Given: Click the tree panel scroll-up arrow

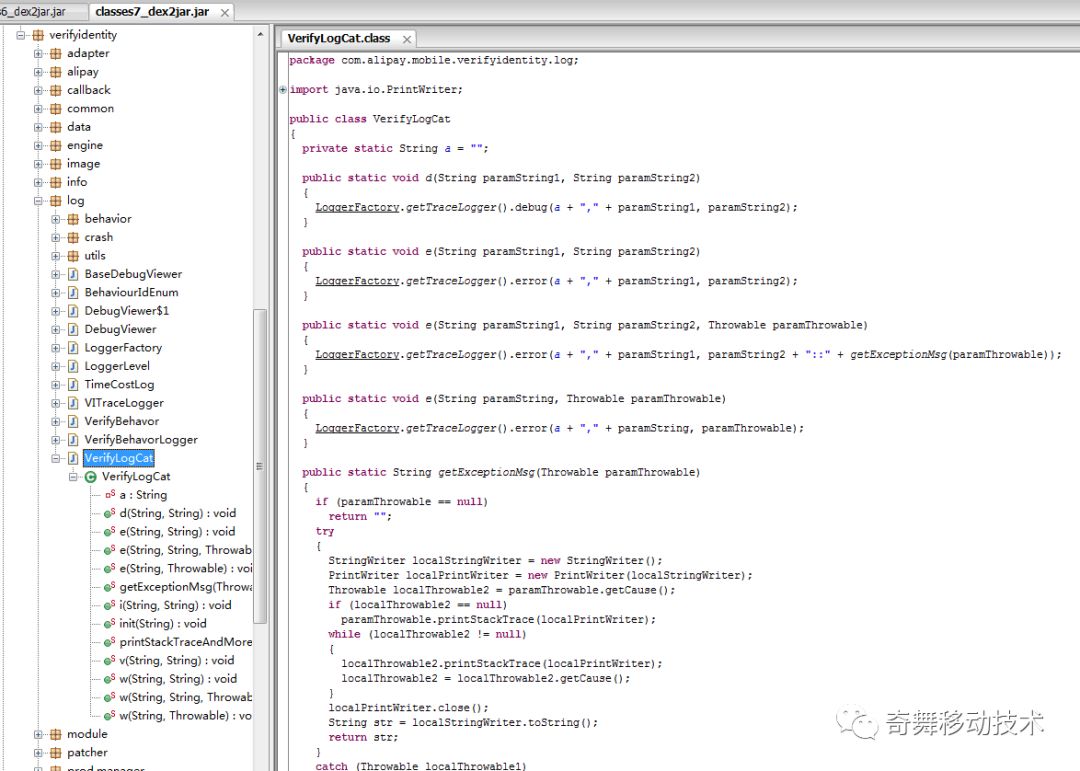Looking at the screenshot, I should pos(260,34).
